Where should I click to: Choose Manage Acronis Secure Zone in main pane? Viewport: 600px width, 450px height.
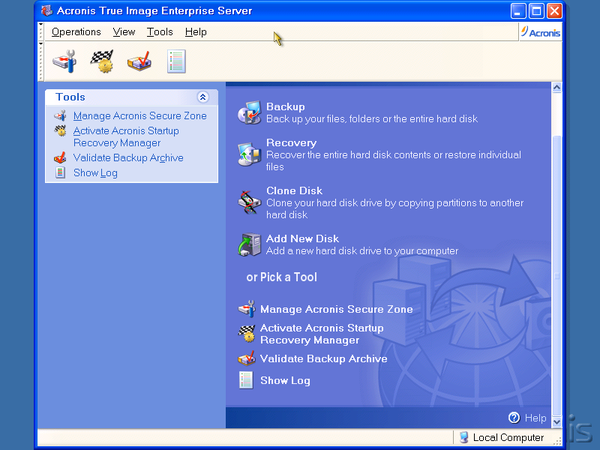(x=336, y=309)
